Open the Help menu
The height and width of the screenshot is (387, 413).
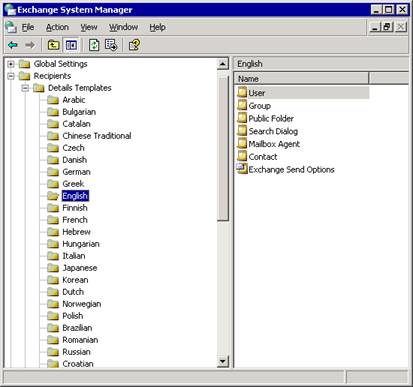point(157,27)
